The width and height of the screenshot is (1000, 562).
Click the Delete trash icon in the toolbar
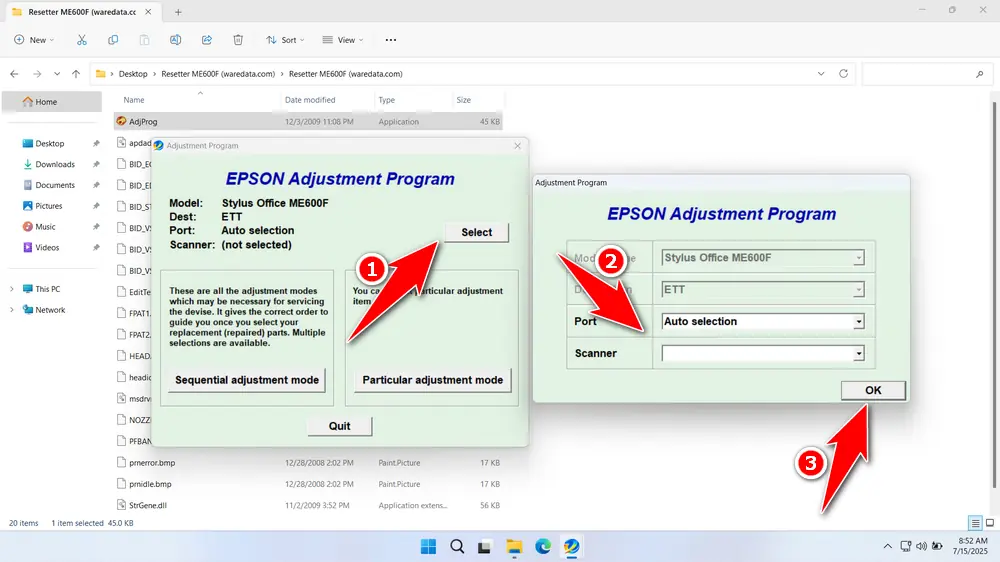tap(238, 40)
